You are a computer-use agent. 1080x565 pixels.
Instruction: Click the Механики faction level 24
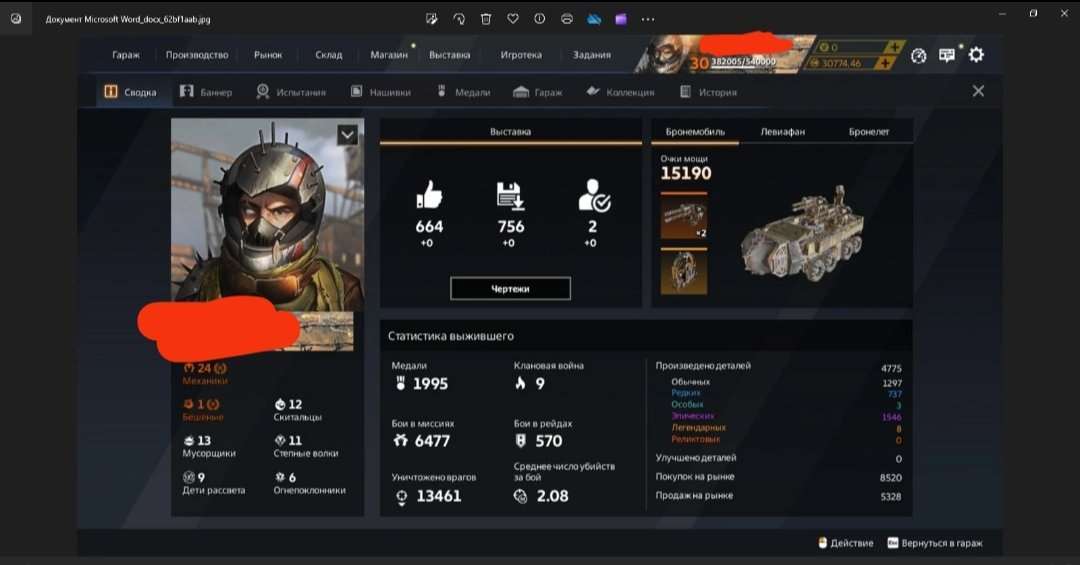click(x=205, y=373)
